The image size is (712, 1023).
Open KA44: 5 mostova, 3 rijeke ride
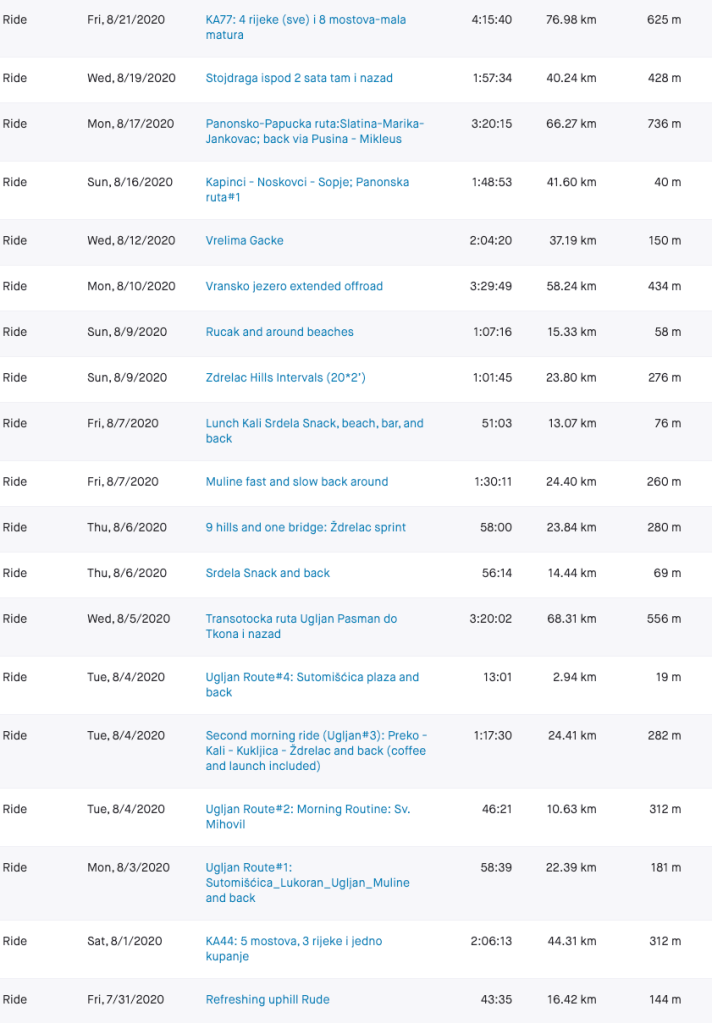pos(293,941)
